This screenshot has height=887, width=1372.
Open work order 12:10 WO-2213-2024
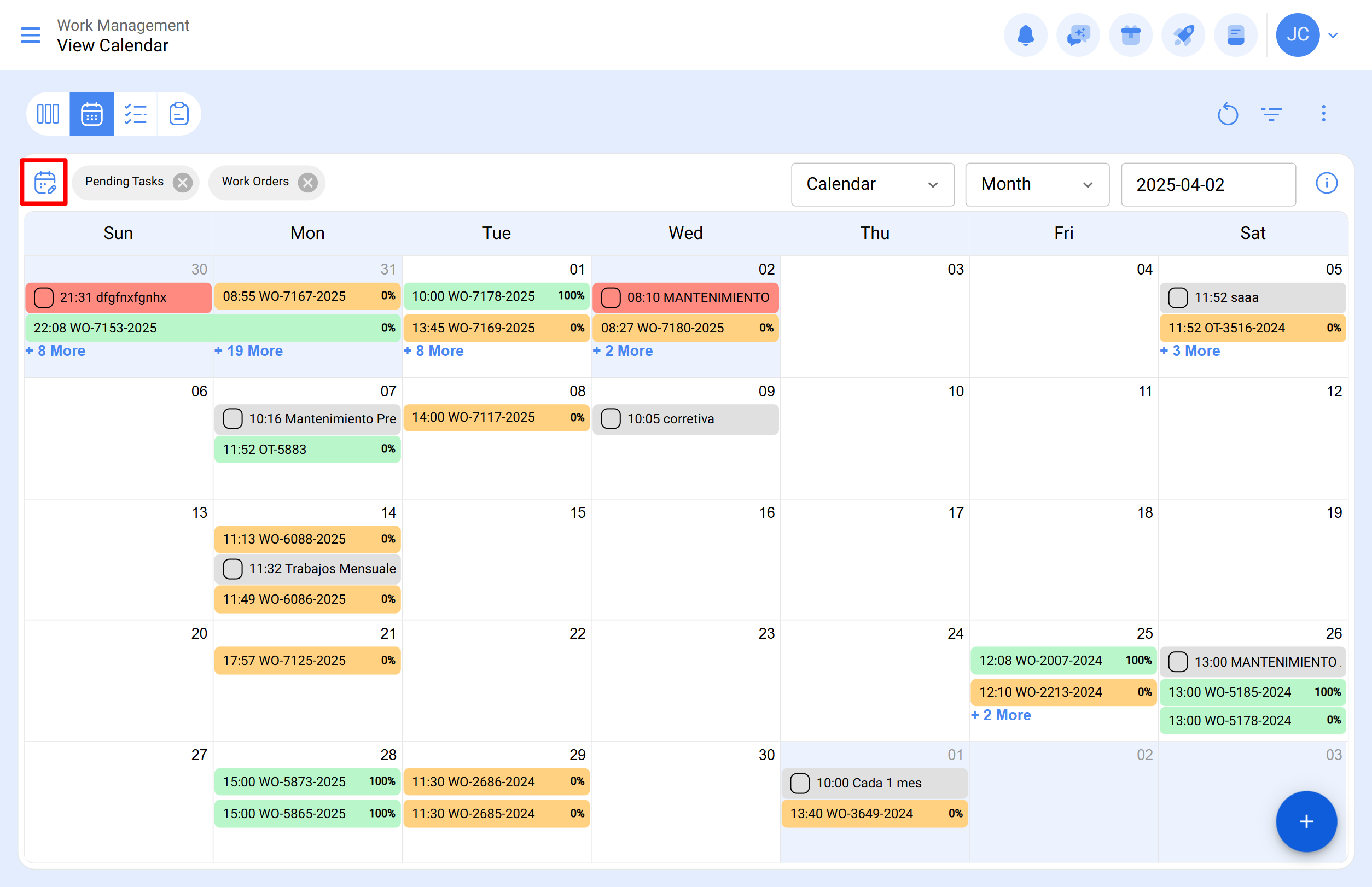pos(1063,692)
